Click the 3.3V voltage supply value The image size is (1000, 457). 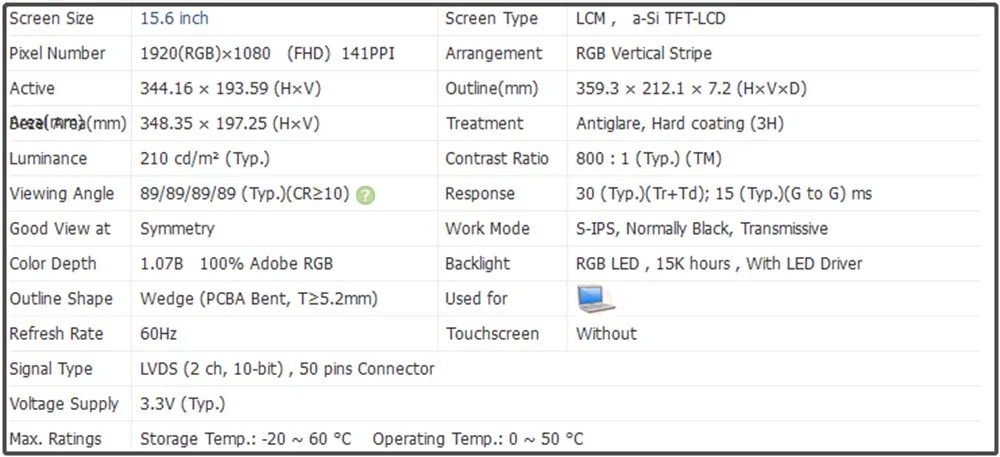(x=182, y=404)
